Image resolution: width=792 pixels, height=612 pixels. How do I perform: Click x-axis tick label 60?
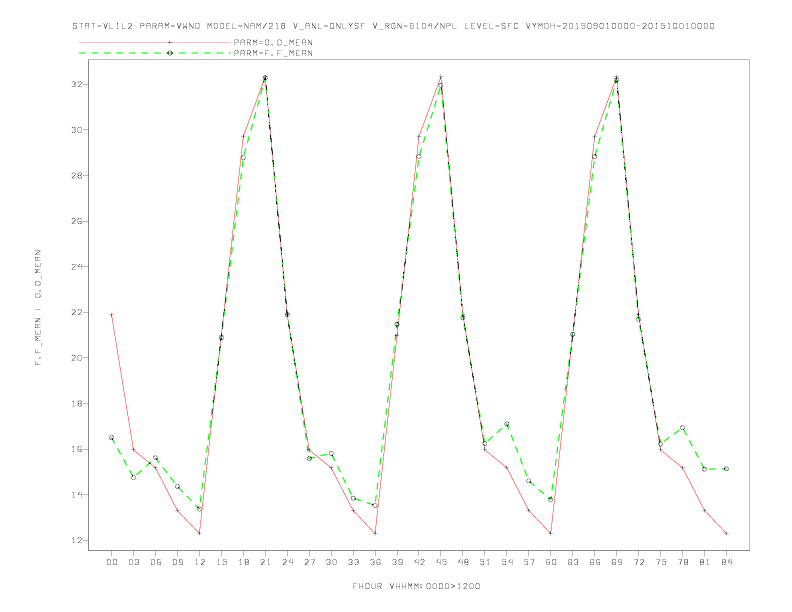(x=551, y=562)
